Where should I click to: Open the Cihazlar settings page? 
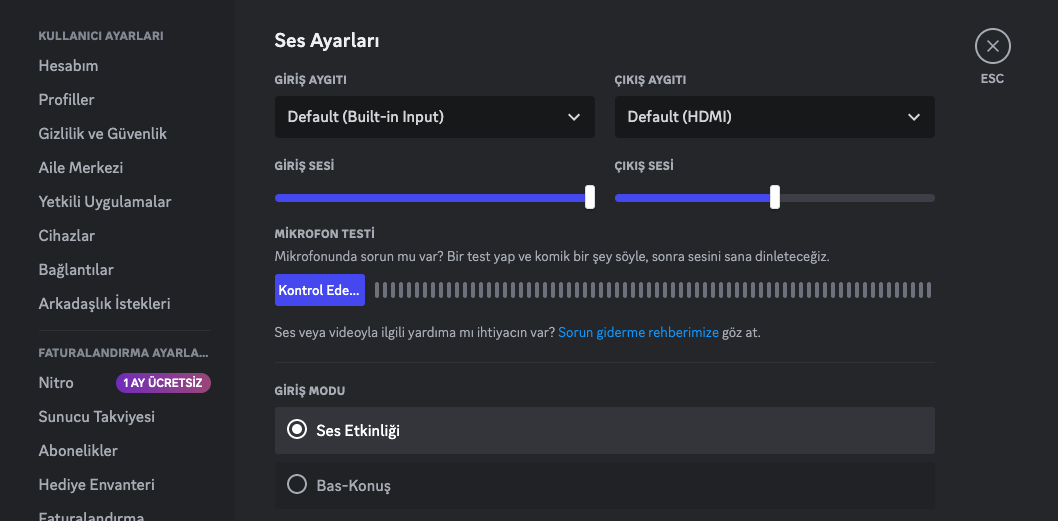[66, 236]
